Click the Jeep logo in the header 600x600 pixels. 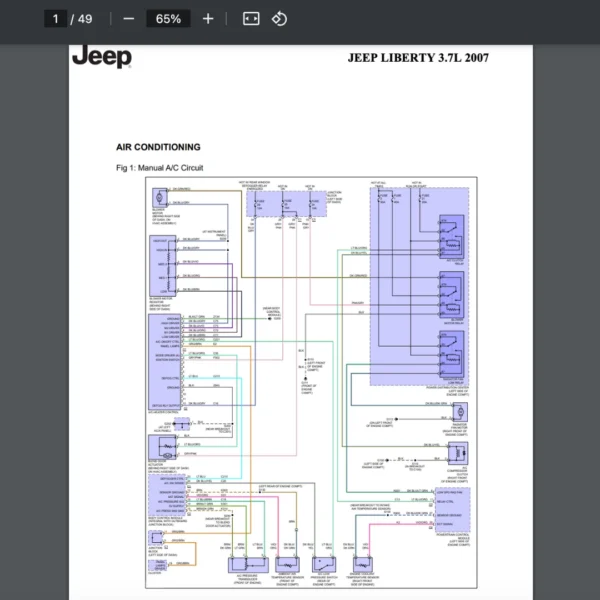101,57
